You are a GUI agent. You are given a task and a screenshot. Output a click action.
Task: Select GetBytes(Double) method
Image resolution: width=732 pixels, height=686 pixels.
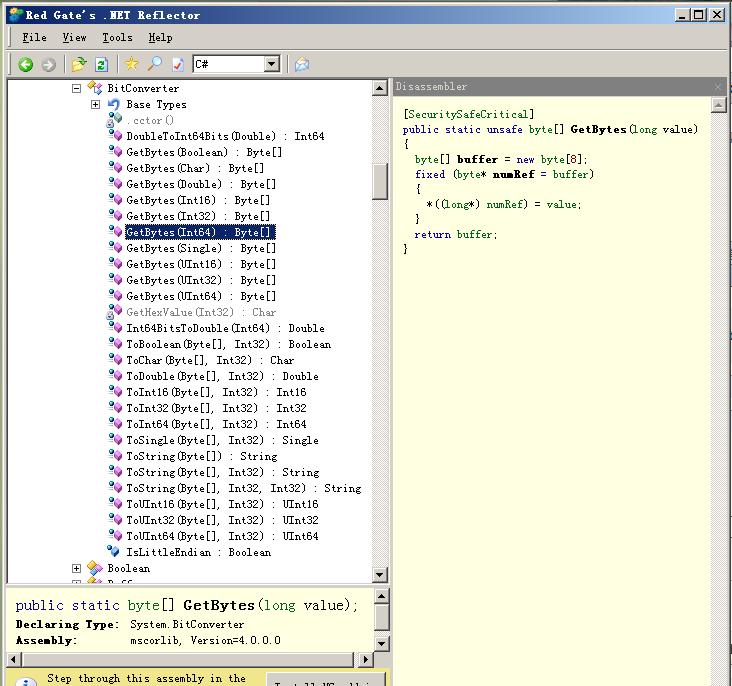coord(201,184)
